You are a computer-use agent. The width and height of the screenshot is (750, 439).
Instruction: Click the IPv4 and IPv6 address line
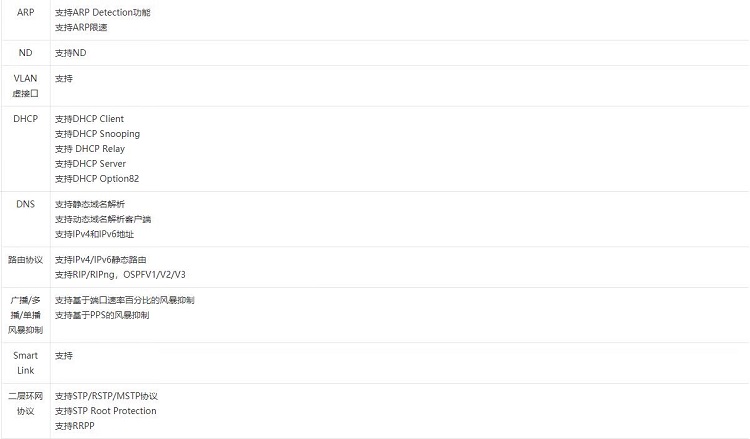pos(94,234)
